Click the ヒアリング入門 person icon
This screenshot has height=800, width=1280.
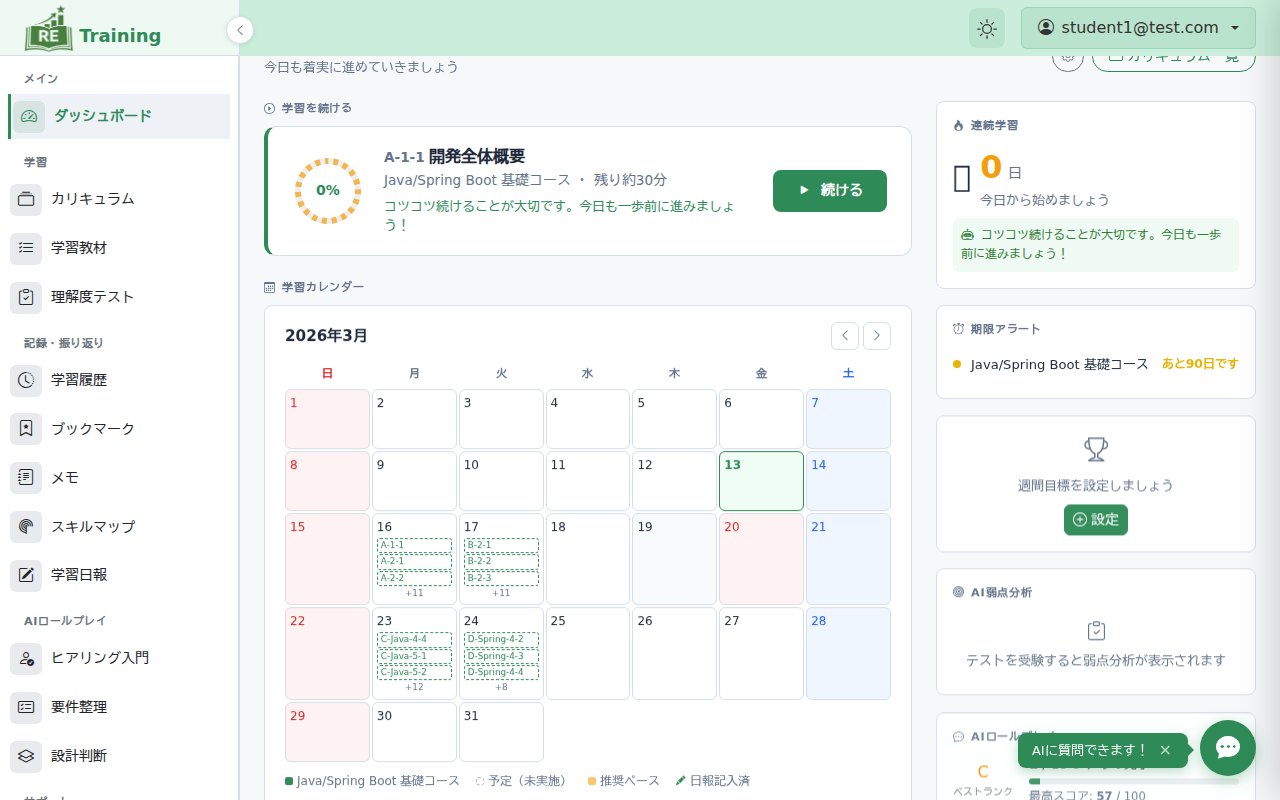[x=26, y=658]
